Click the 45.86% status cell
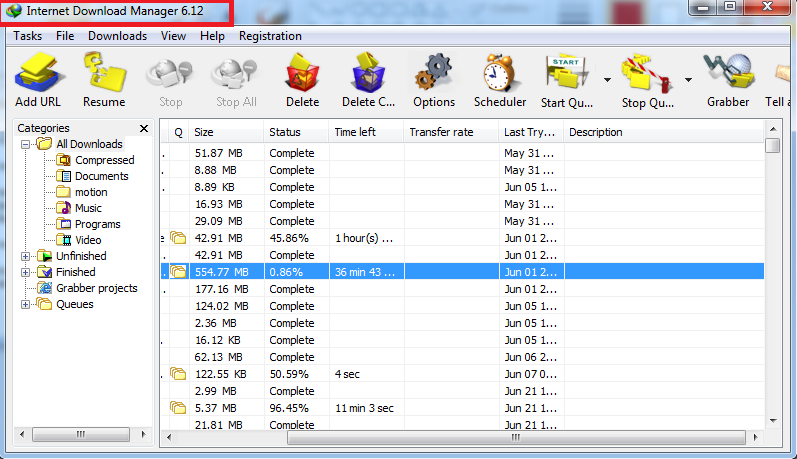 (296, 238)
